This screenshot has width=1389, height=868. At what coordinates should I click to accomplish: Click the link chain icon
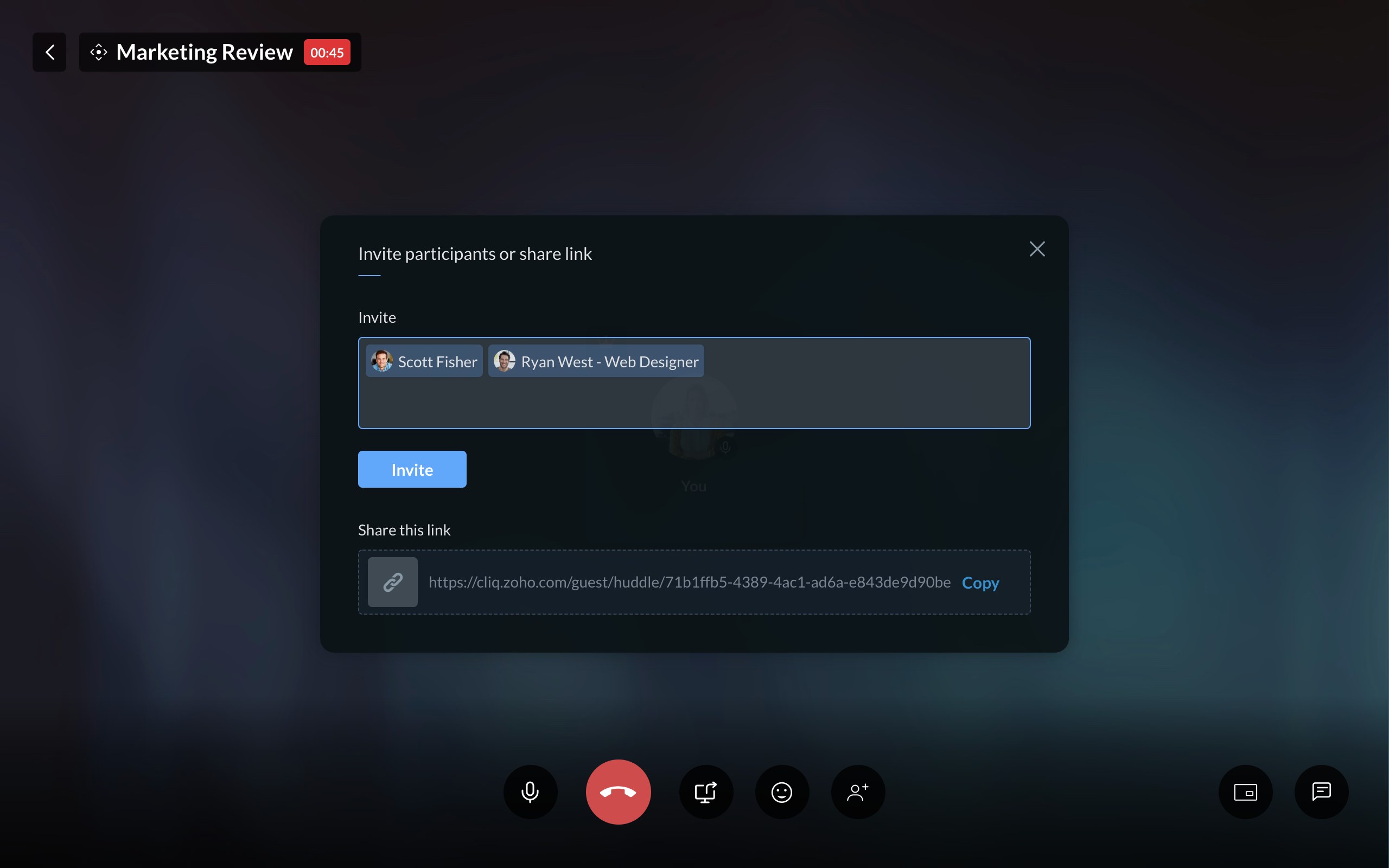point(393,582)
